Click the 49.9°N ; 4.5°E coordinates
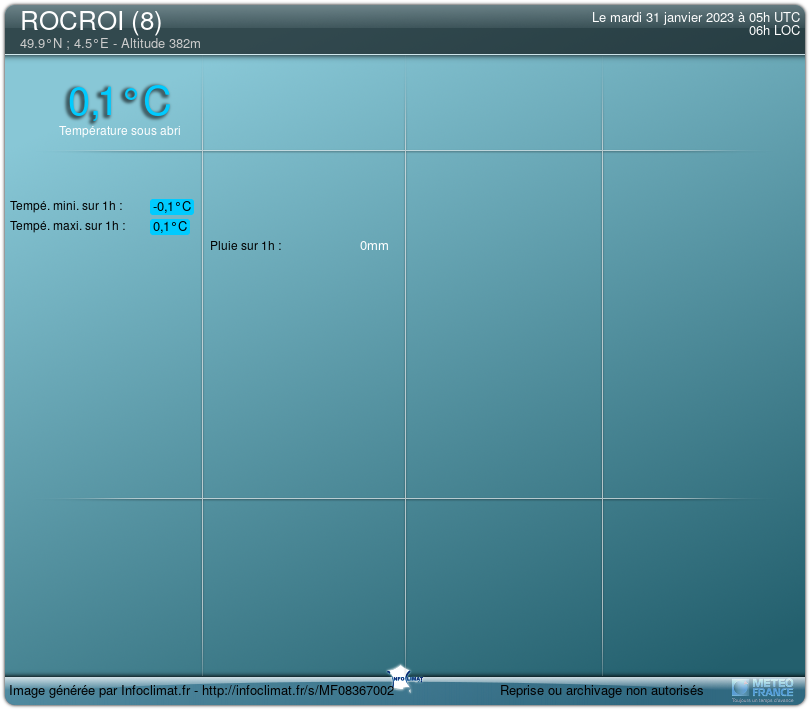 pos(64,44)
